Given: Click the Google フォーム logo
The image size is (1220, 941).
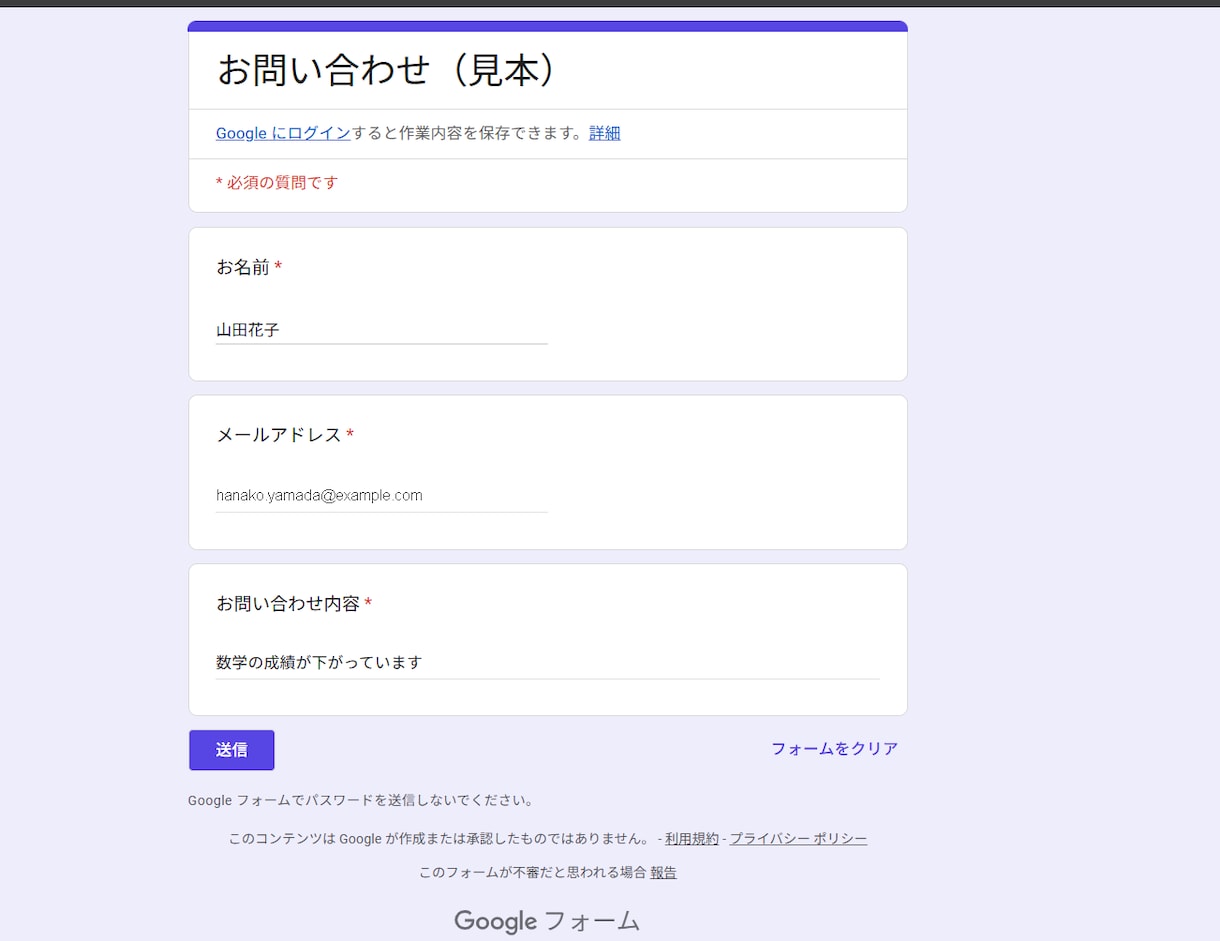Looking at the screenshot, I should (547, 921).
